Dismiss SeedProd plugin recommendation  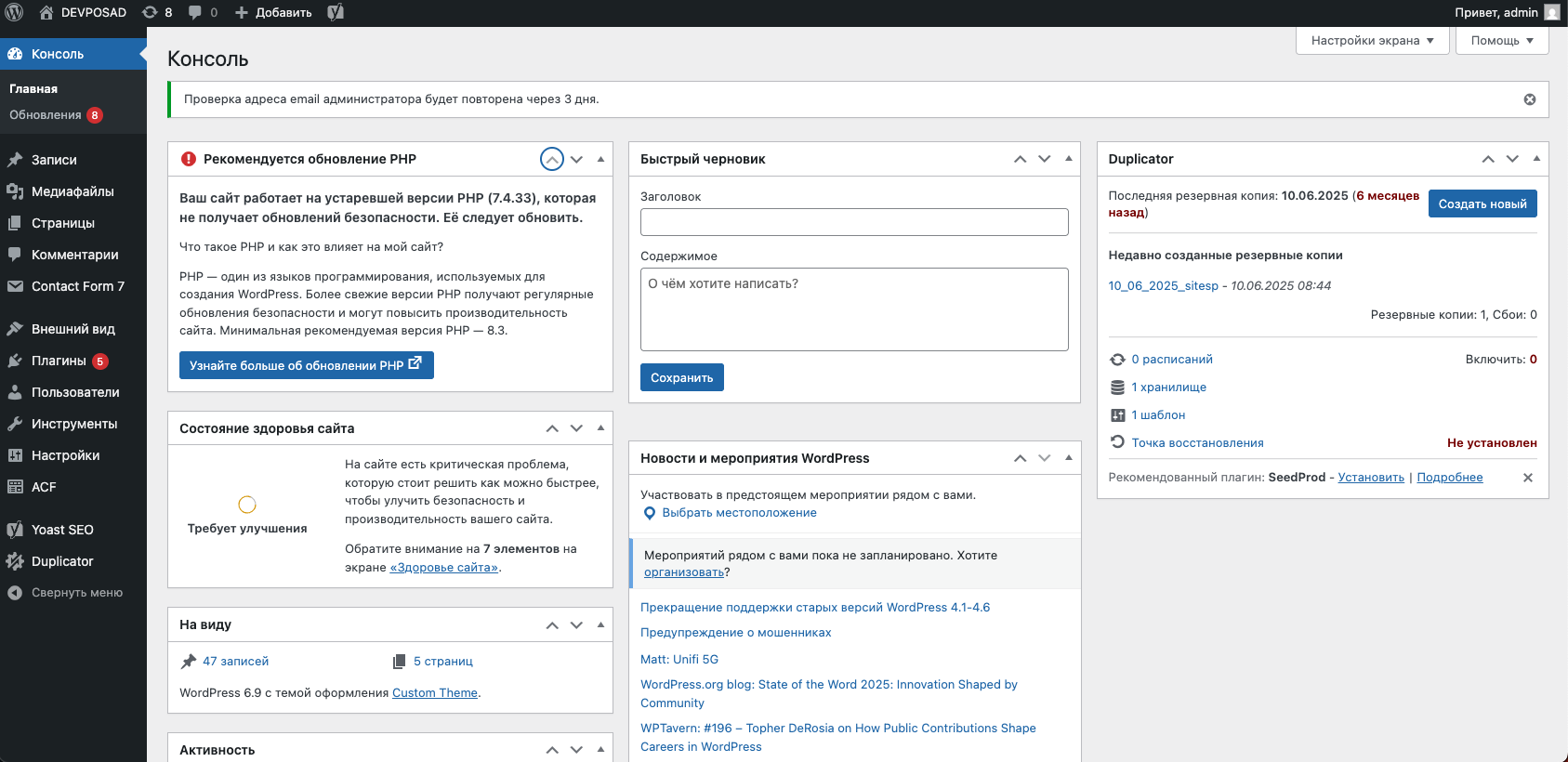(x=1528, y=478)
